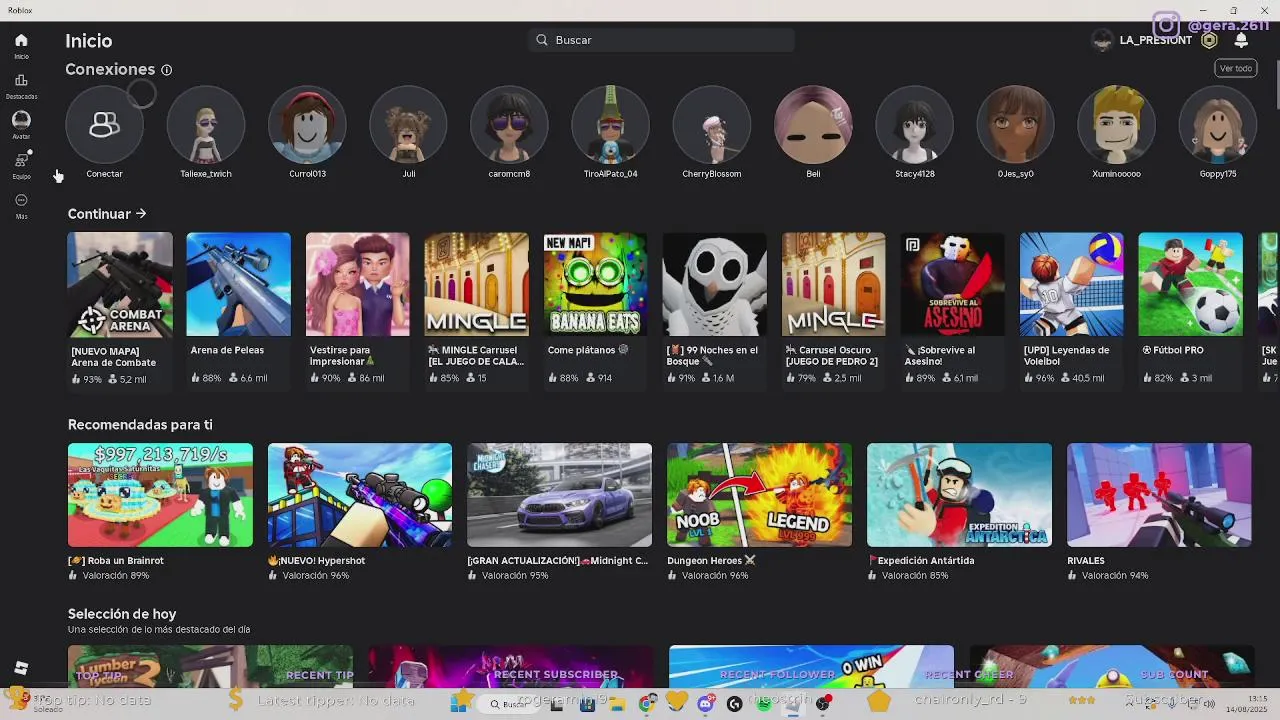Open Expedición Antártida recommended game
This screenshot has width=1280, height=720.
[960, 495]
